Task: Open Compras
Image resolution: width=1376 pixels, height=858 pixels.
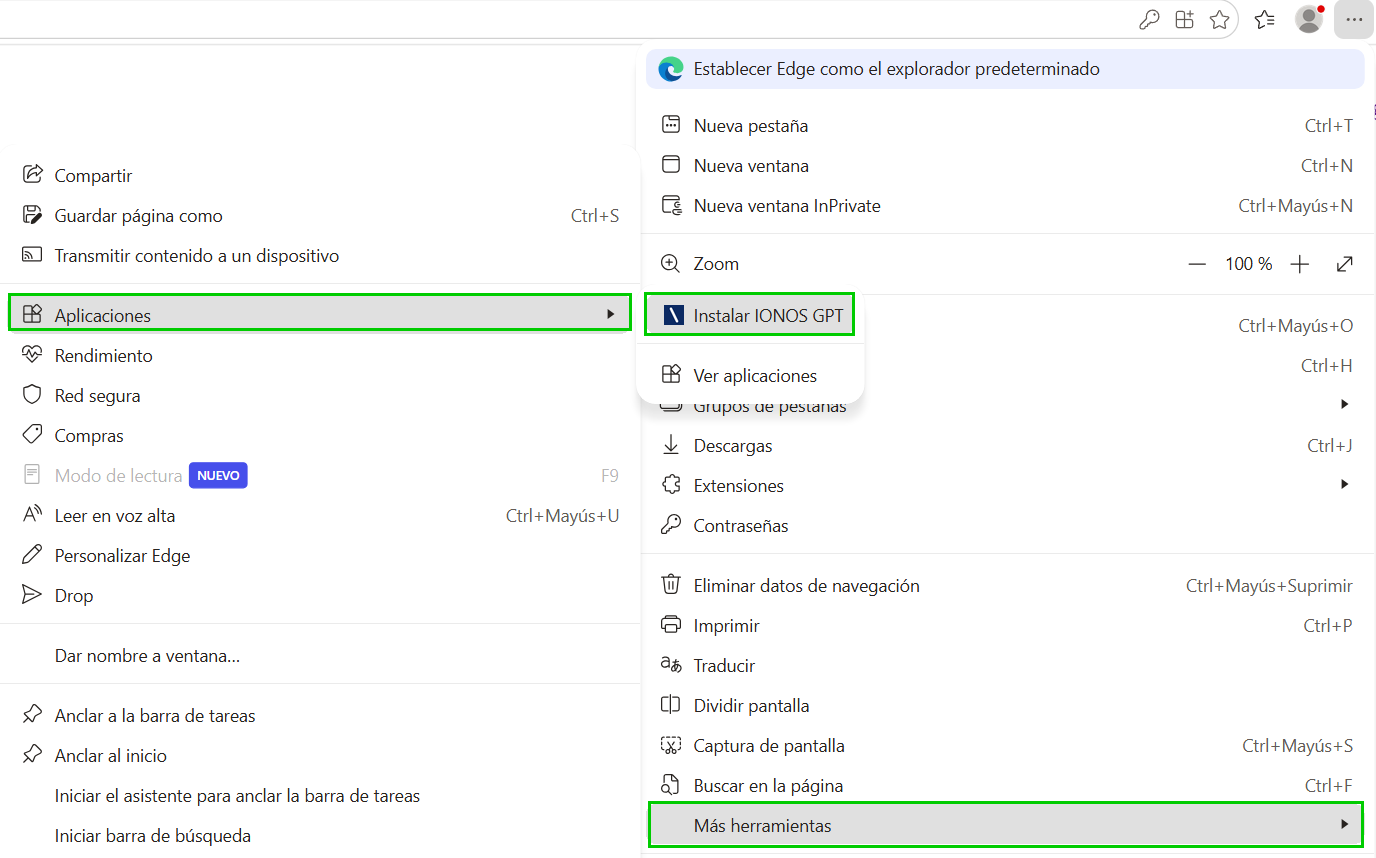Action: click(320, 436)
